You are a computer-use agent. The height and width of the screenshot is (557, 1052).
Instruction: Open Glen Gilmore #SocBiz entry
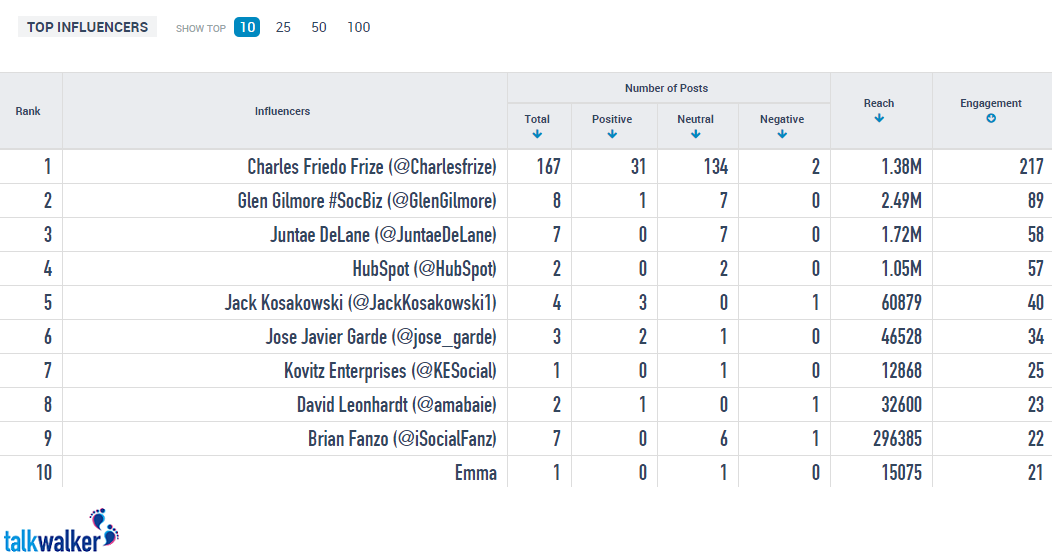pyautogui.click(x=367, y=201)
